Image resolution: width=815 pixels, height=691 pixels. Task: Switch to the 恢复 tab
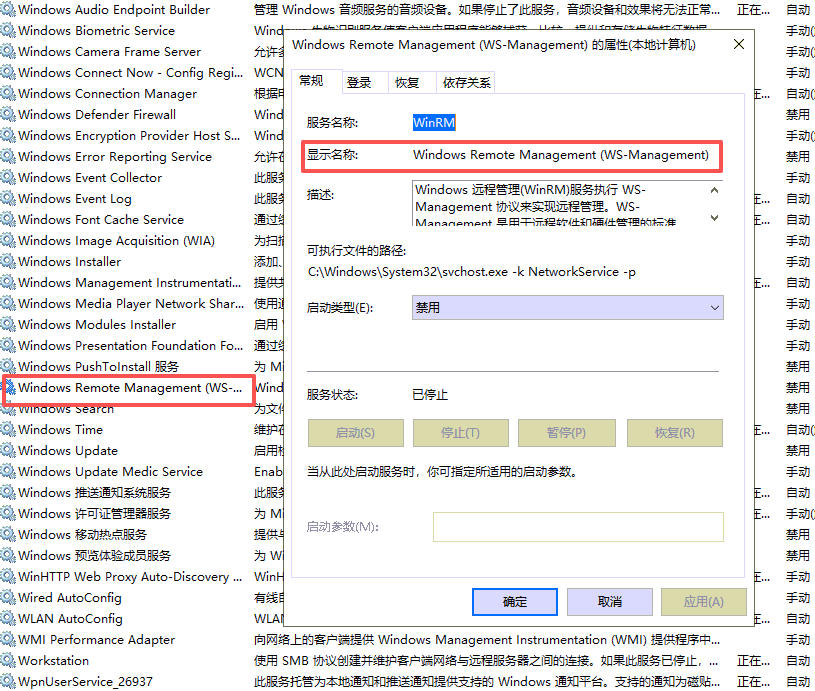(407, 83)
